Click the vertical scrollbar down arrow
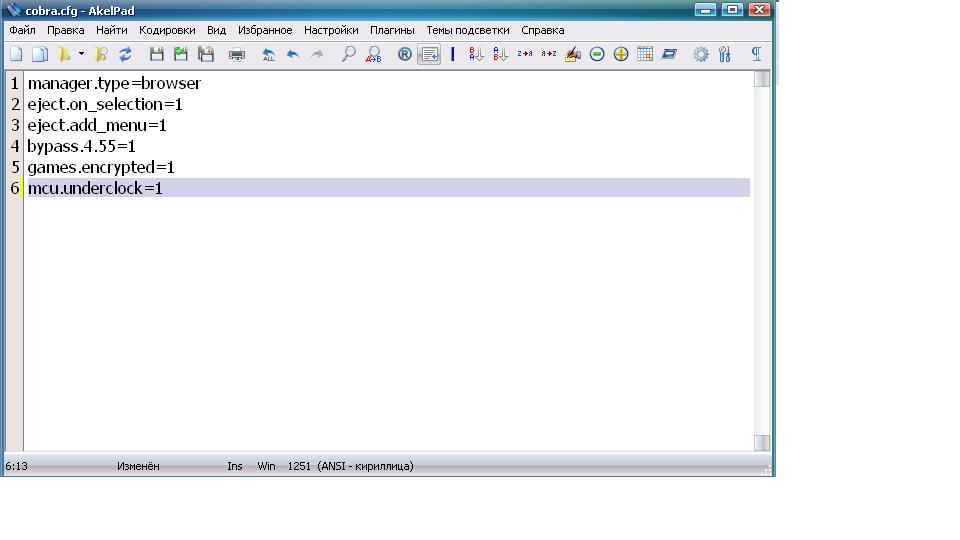Viewport: 960px width, 540px height. 762,443
